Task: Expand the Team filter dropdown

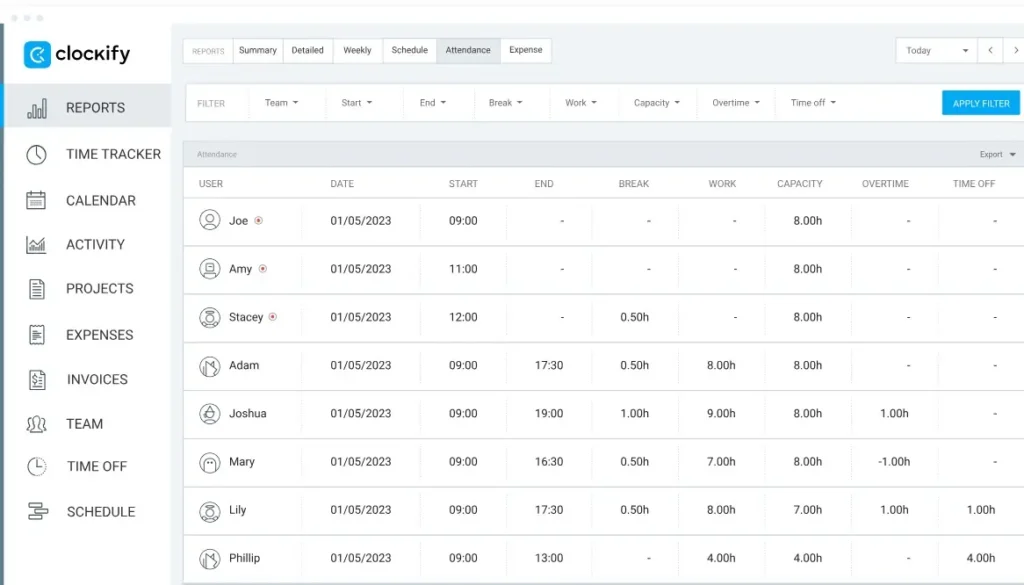Action: [x=281, y=103]
